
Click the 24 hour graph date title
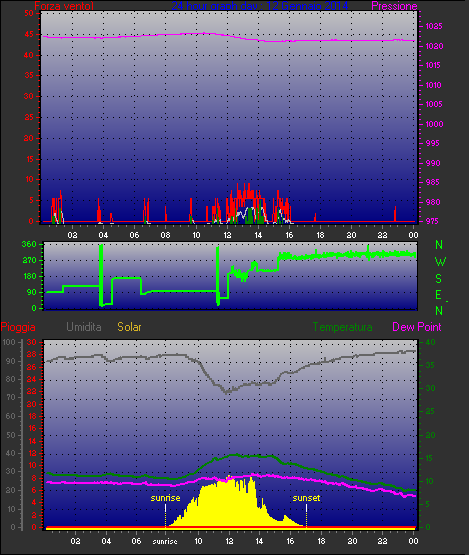point(259,6)
